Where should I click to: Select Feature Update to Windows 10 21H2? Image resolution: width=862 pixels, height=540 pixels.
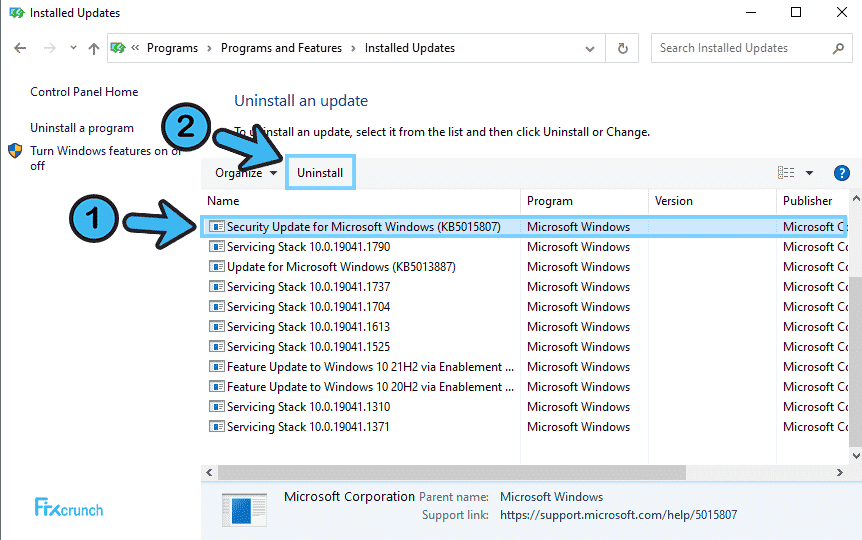coord(524,367)
